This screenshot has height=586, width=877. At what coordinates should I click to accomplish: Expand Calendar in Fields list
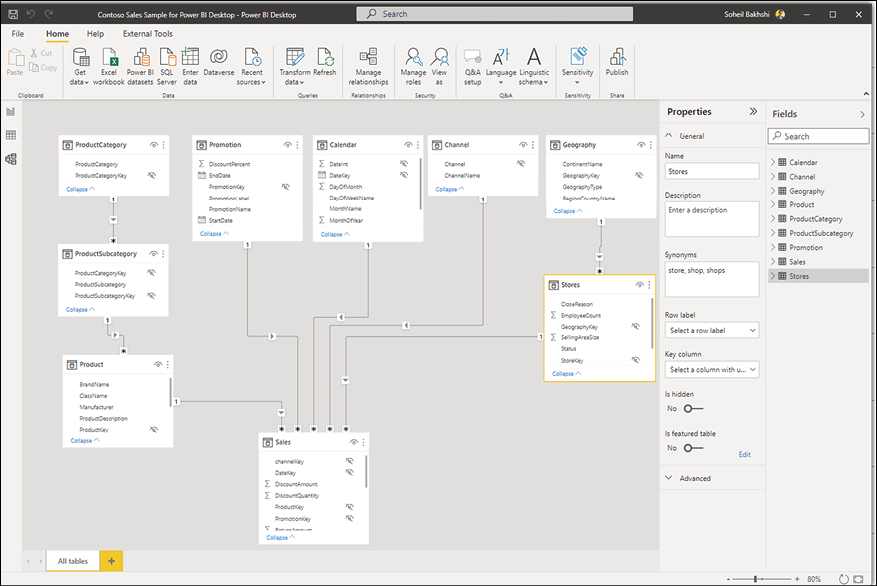pyautogui.click(x=773, y=162)
